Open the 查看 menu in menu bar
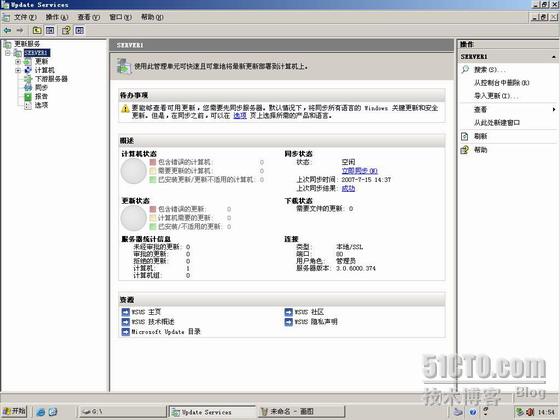The image size is (560, 420). tap(89, 17)
